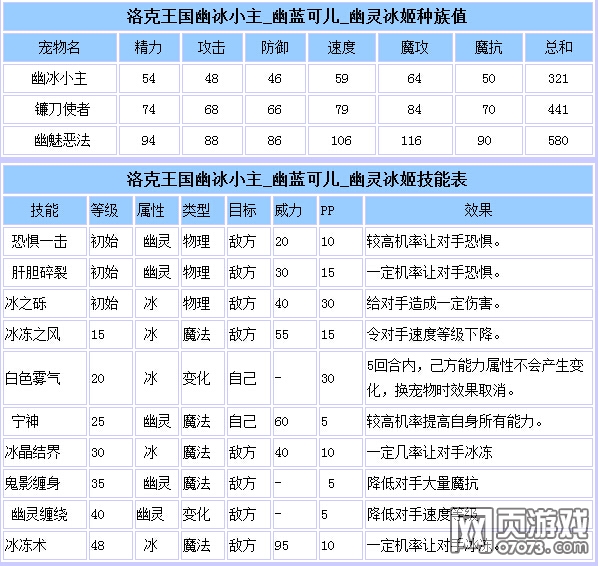Screen dimensions: 599x566
Task: Click power value 60 for 宁神
Action: click(x=282, y=422)
